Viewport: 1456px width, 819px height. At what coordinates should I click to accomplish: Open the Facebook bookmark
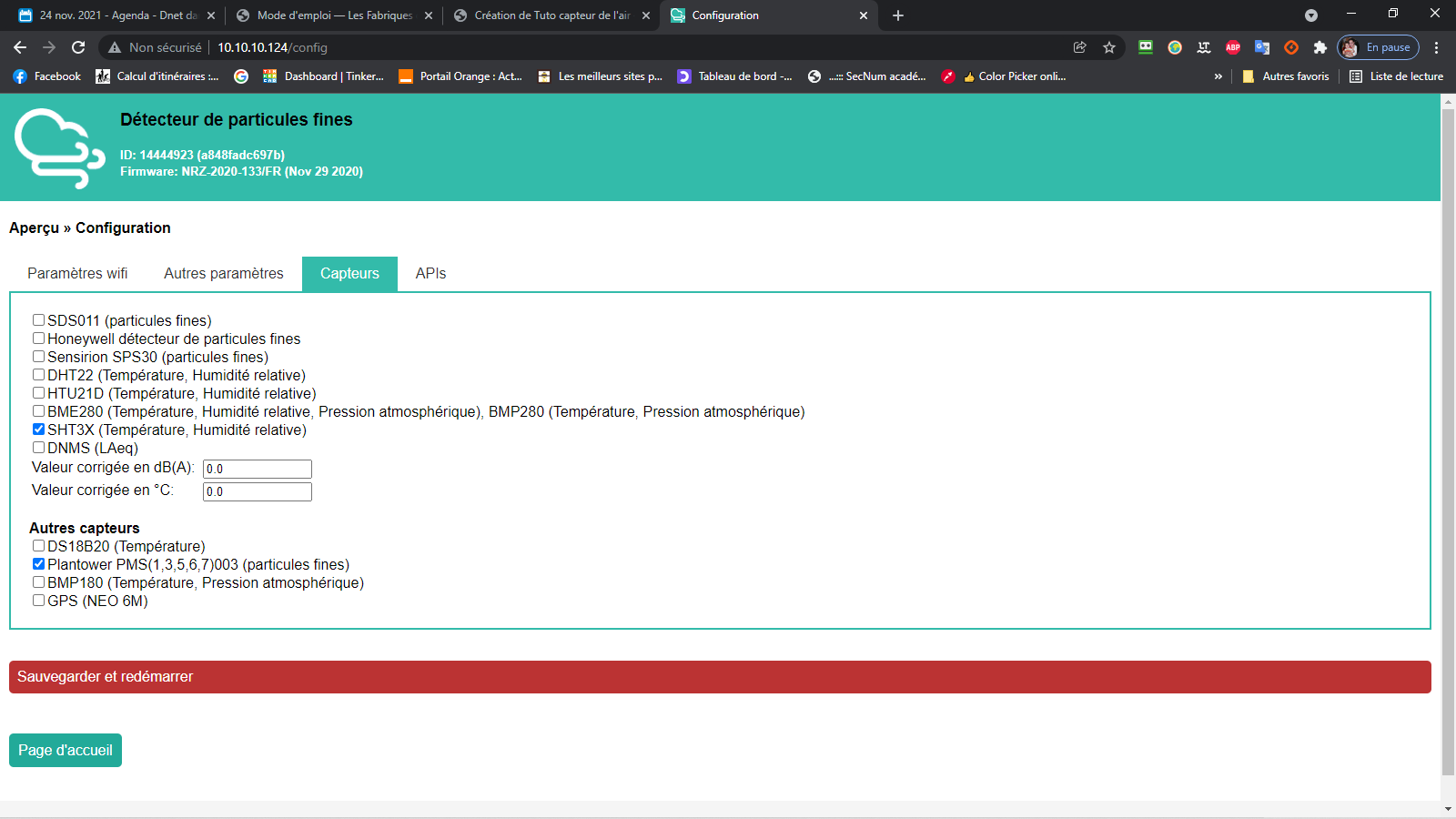pyautogui.click(x=47, y=76)
